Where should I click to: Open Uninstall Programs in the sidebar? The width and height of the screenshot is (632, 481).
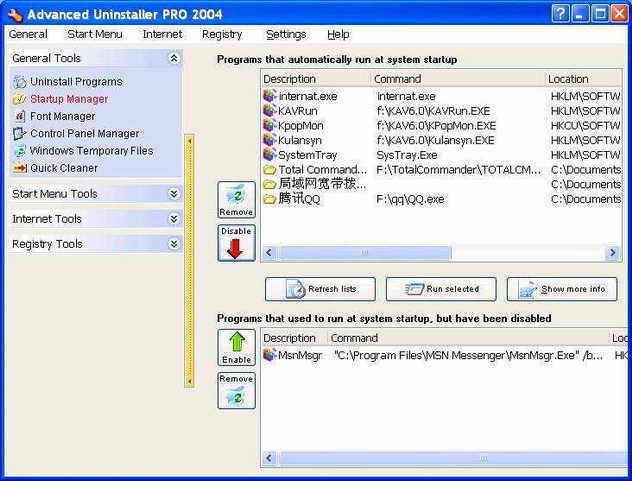[x=76, y=82]
